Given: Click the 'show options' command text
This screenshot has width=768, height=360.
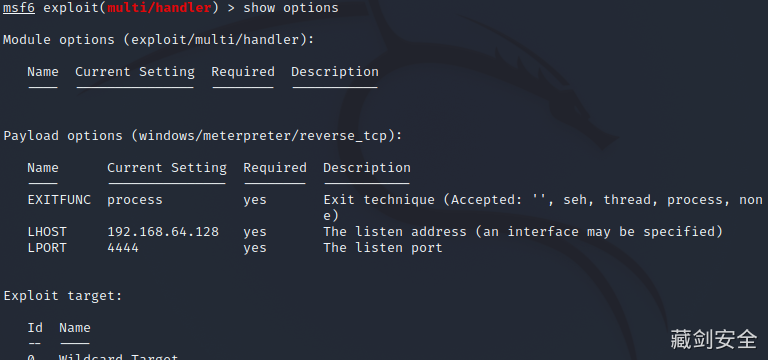Looking at the screenshot, I should click(x=290, y=8).
